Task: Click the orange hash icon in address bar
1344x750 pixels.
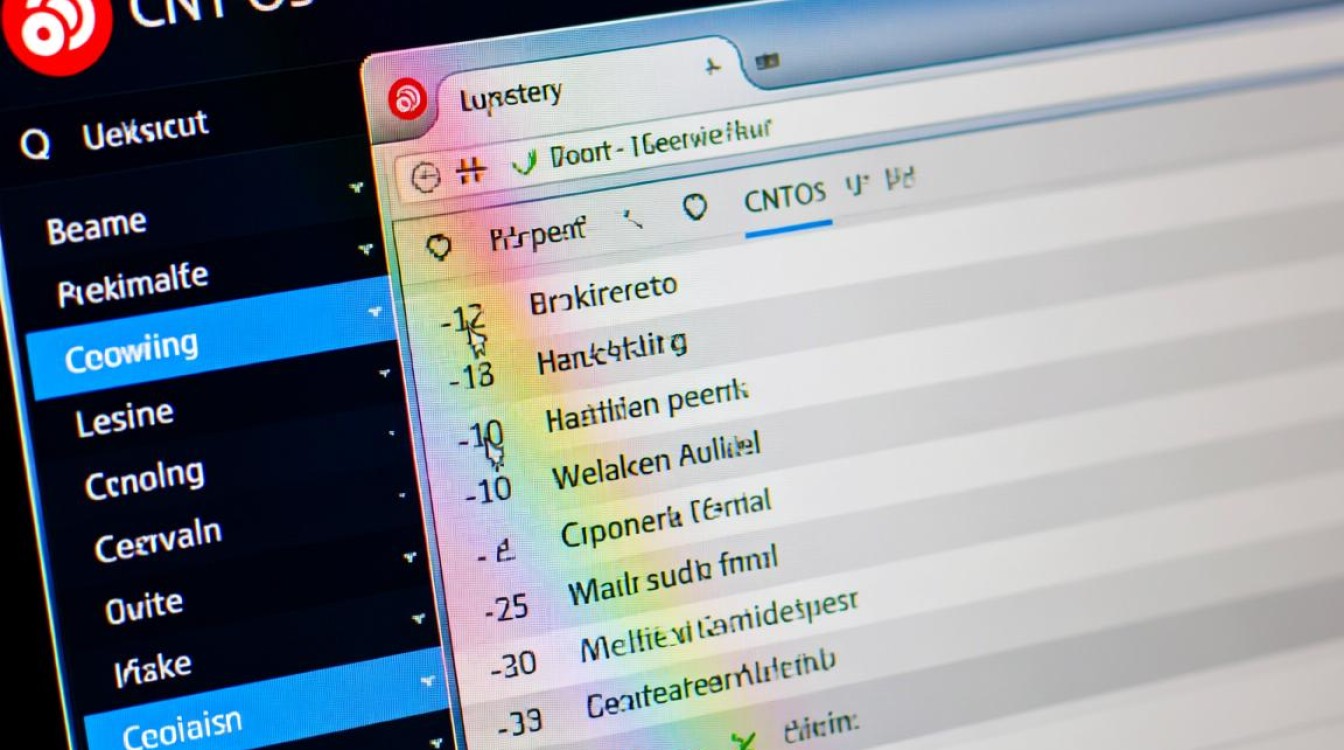Action: (x=470, y=172)
